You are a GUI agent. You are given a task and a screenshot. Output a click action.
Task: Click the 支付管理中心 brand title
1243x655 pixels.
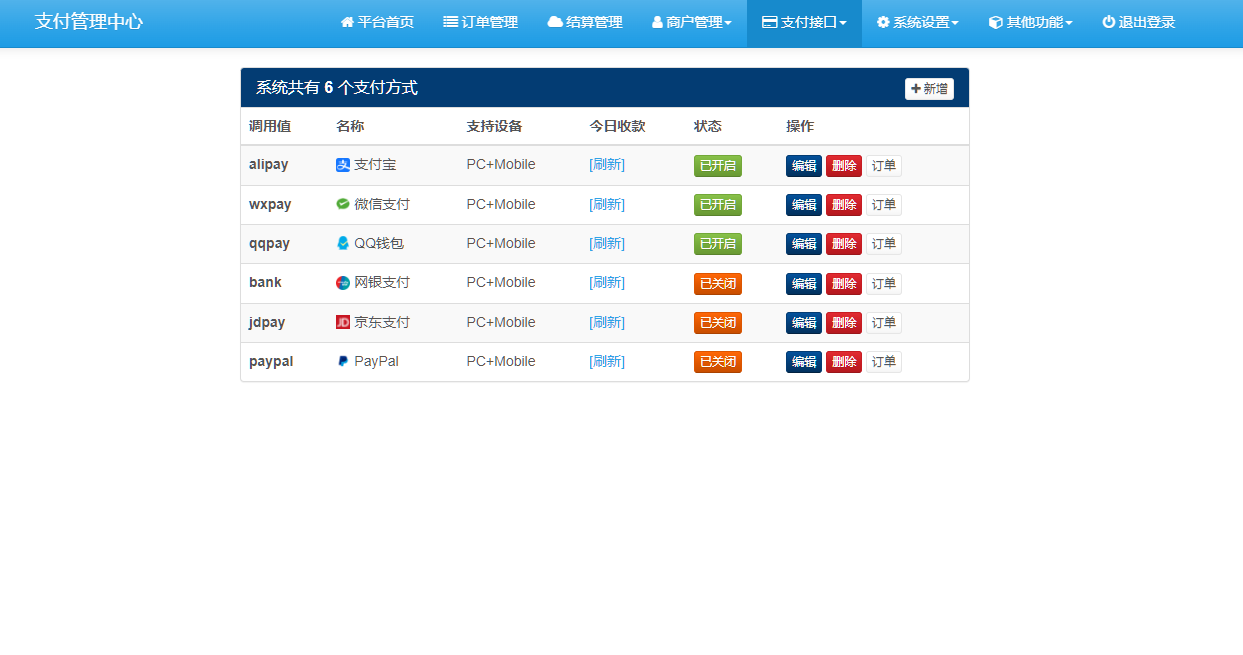[x=89, y=21]
